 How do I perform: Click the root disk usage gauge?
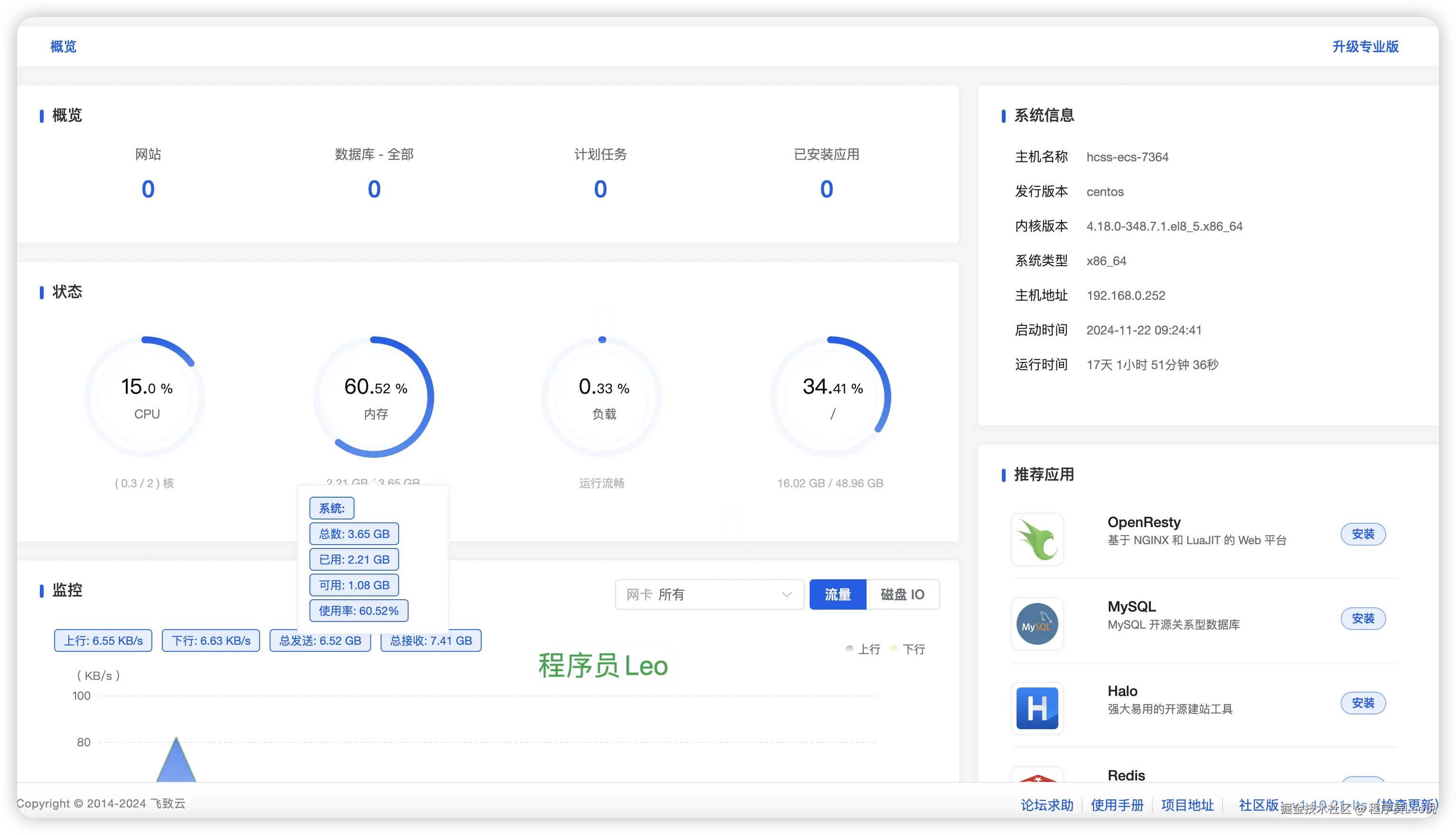pyautogui.click(x=831, y=397)
